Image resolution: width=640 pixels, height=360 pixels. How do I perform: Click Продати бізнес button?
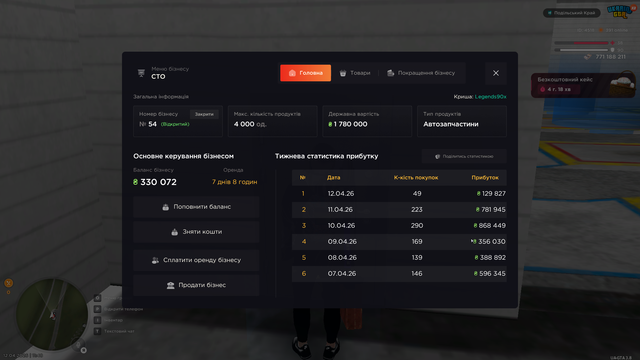point(196,285)
